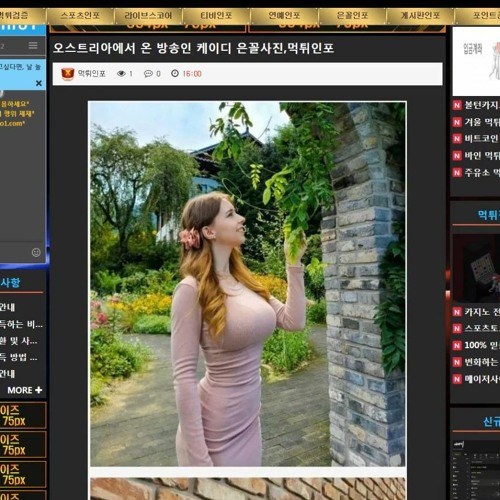Open the sidebar link starting with 비트코인

482,139
